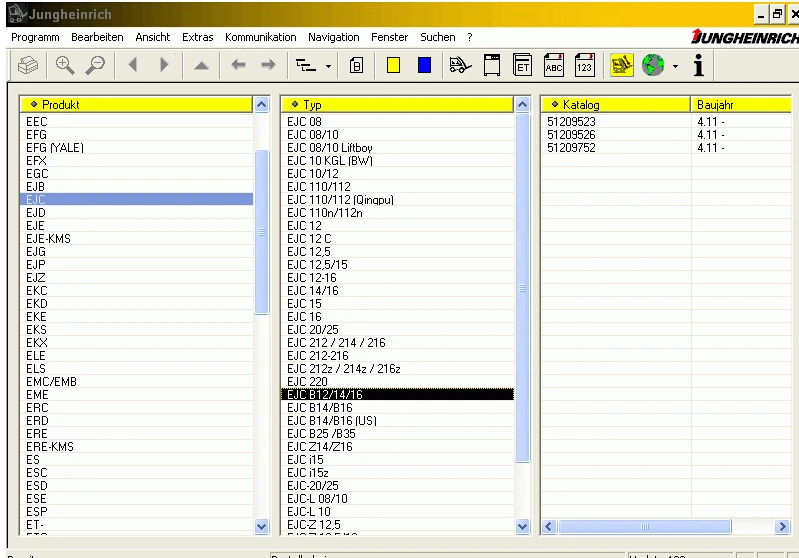Click the Produkt column sort header
This screenshot has height=558, width=799.
click(x=136, y=105)
